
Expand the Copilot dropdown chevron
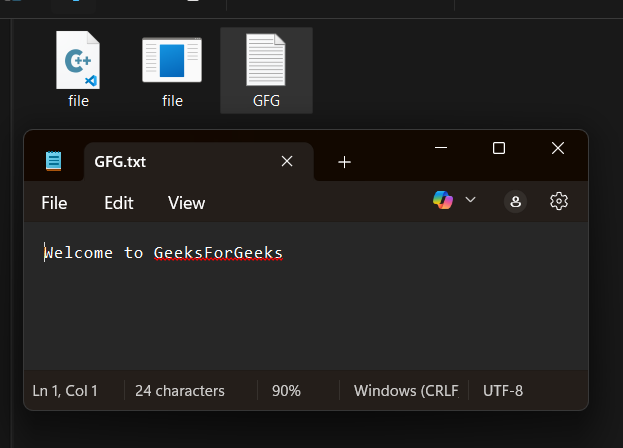[470, 200]
